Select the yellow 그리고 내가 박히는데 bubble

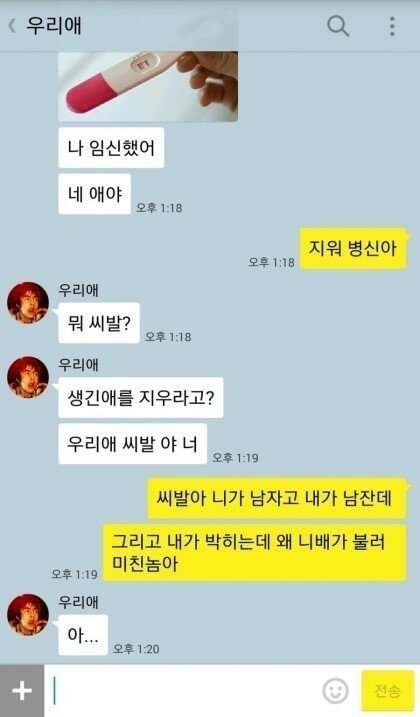[254, 552]
